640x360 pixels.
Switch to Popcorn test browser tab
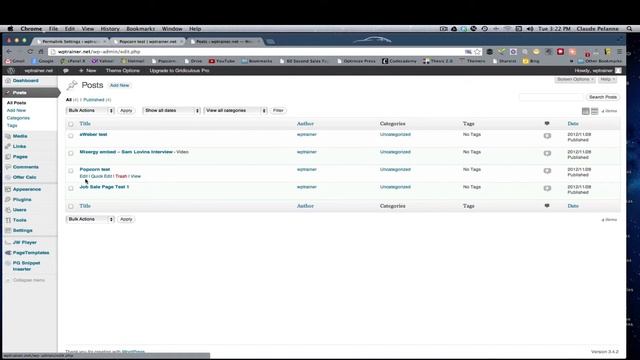(148, 42)
